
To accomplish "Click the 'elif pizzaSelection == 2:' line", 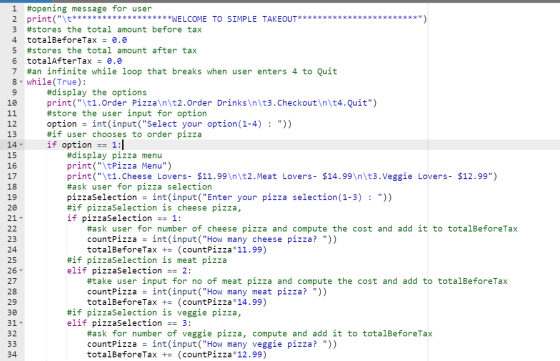I will point(129,270).
